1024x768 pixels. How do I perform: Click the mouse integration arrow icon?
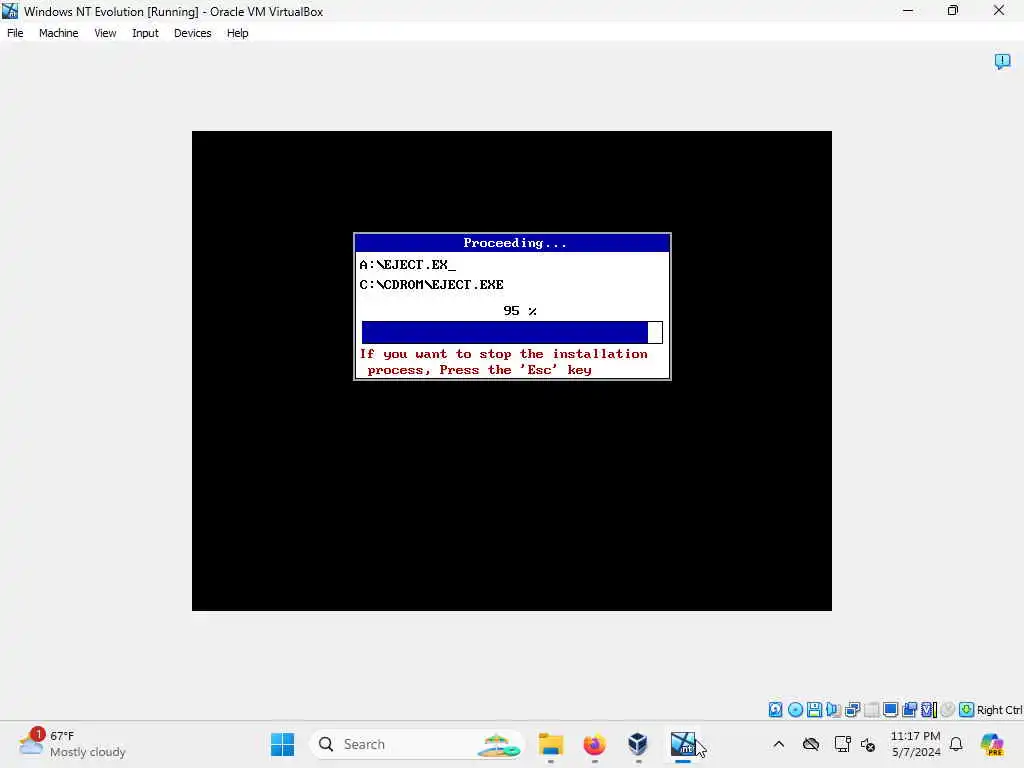[x=967, y=710]
